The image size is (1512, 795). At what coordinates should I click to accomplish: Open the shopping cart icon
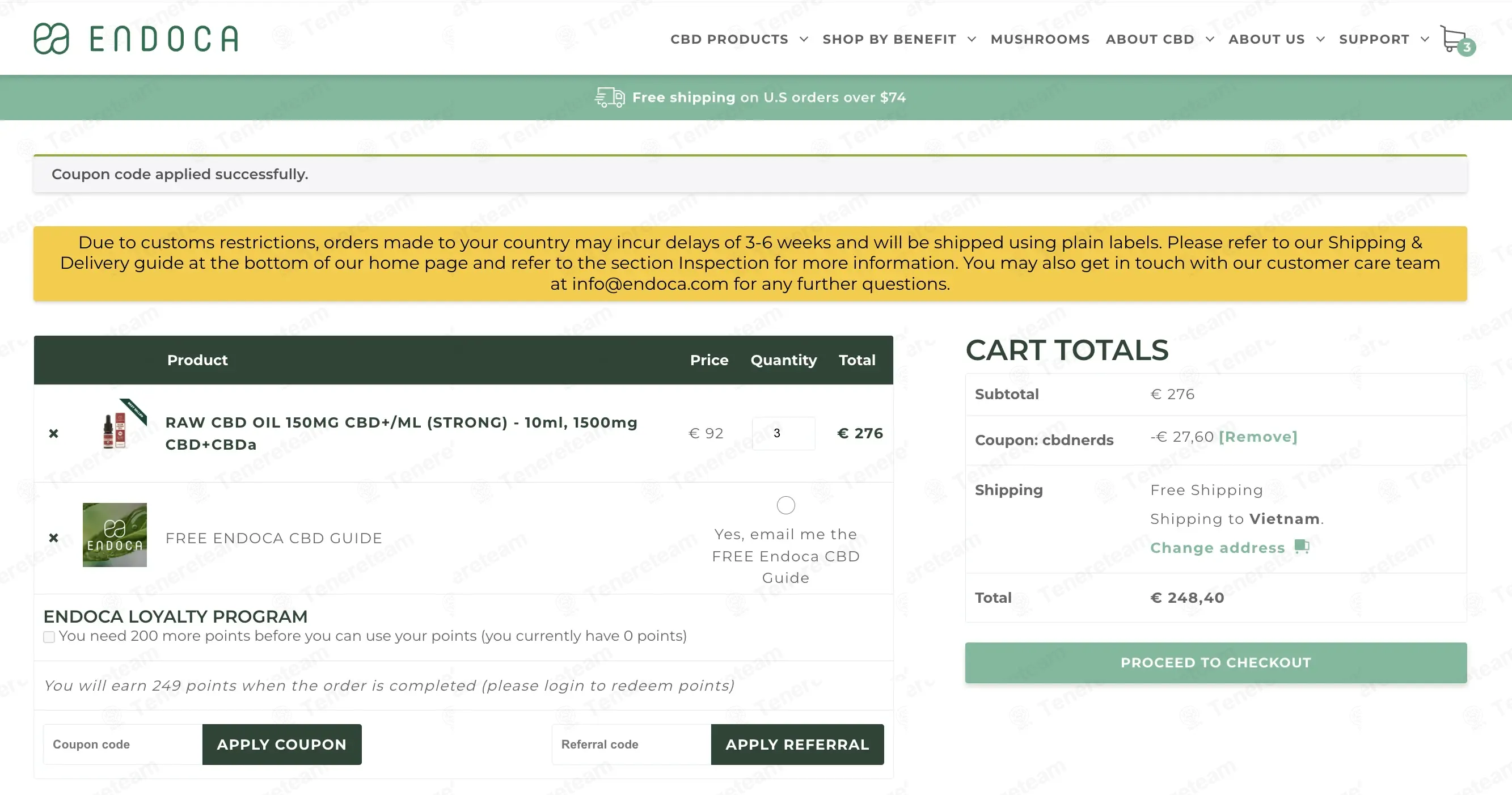tap(1458, 40)
